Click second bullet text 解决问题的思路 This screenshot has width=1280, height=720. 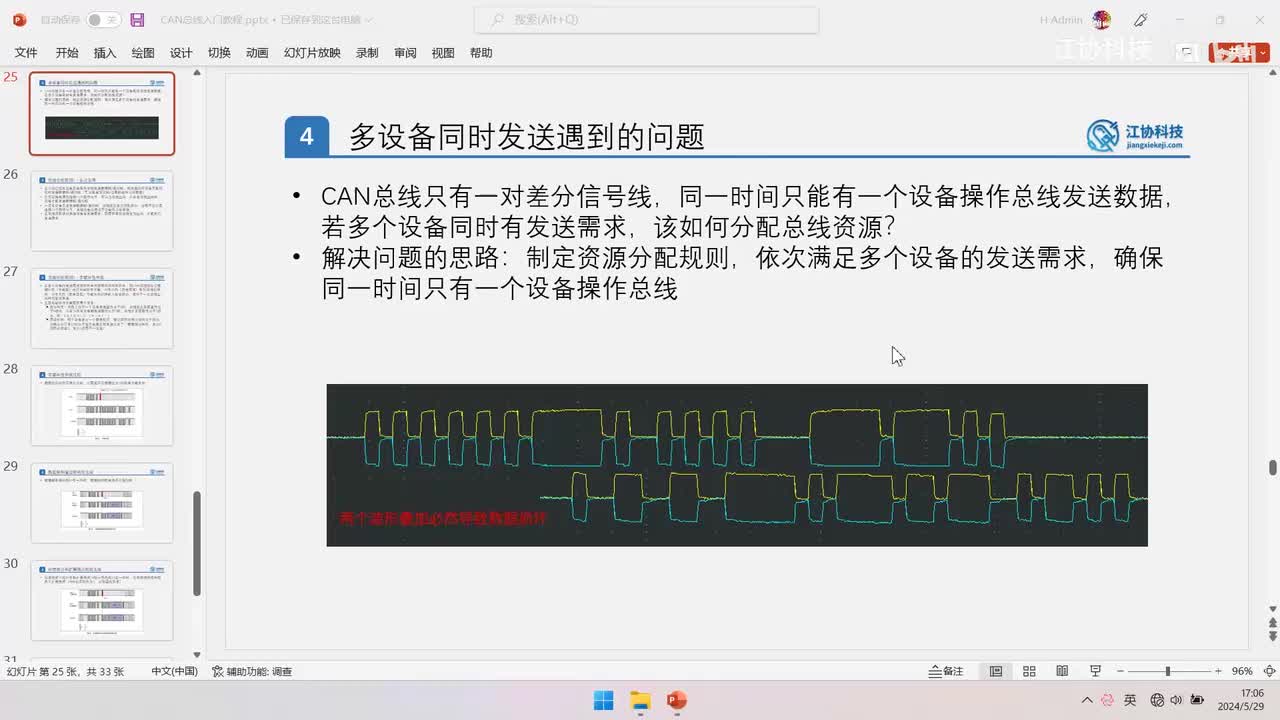(741, 274)
